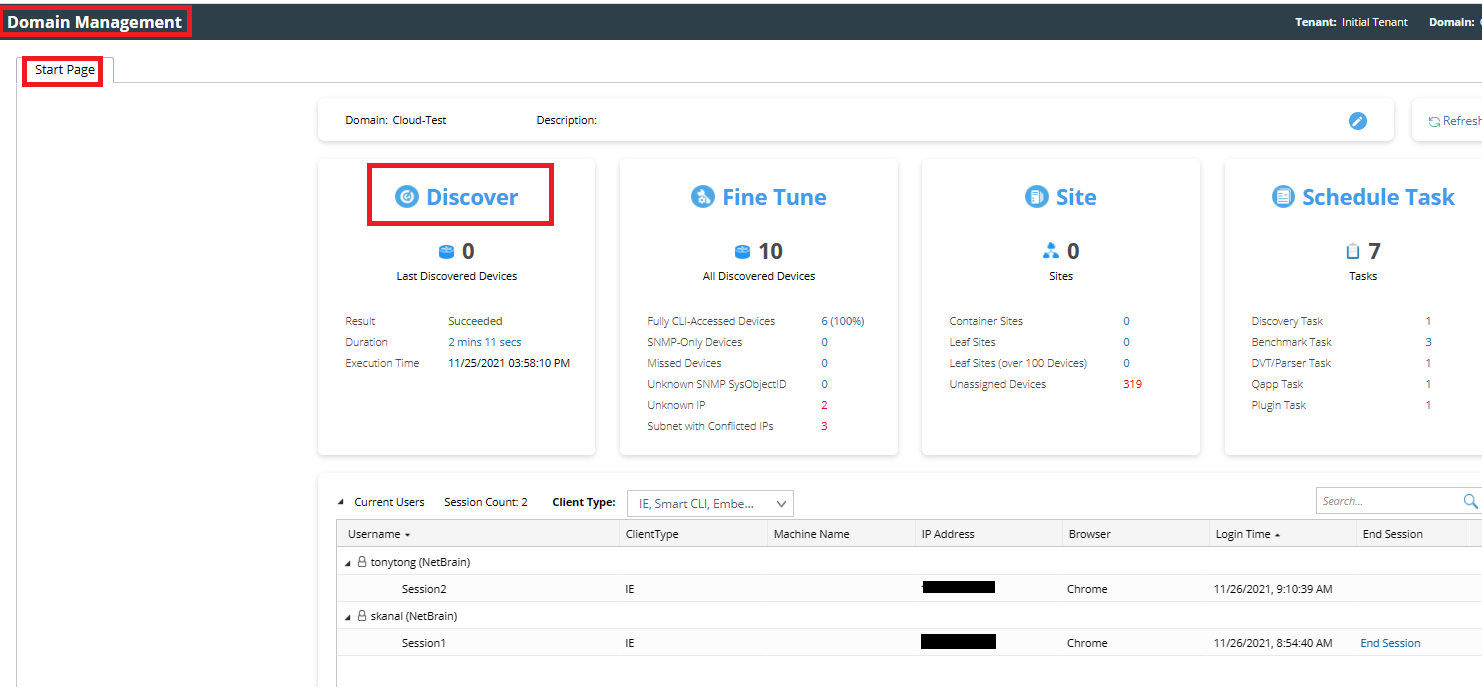Switch to the Start Page tab
The height and width of the screenshot is (697, 1482).
(65, 70)
